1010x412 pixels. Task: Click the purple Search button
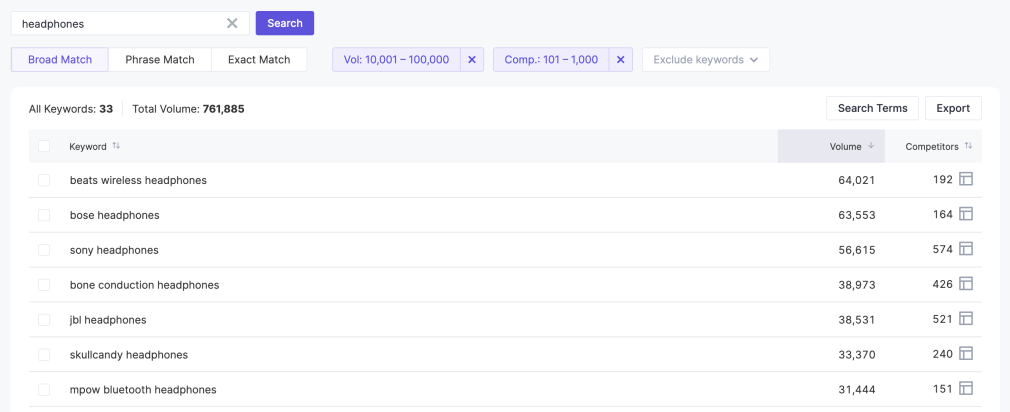point(285,23)
